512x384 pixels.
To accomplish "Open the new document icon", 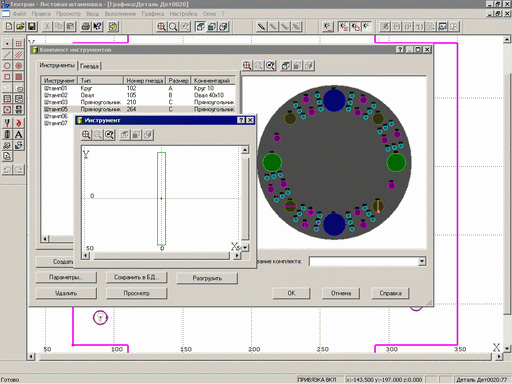I will coord(9,26).
